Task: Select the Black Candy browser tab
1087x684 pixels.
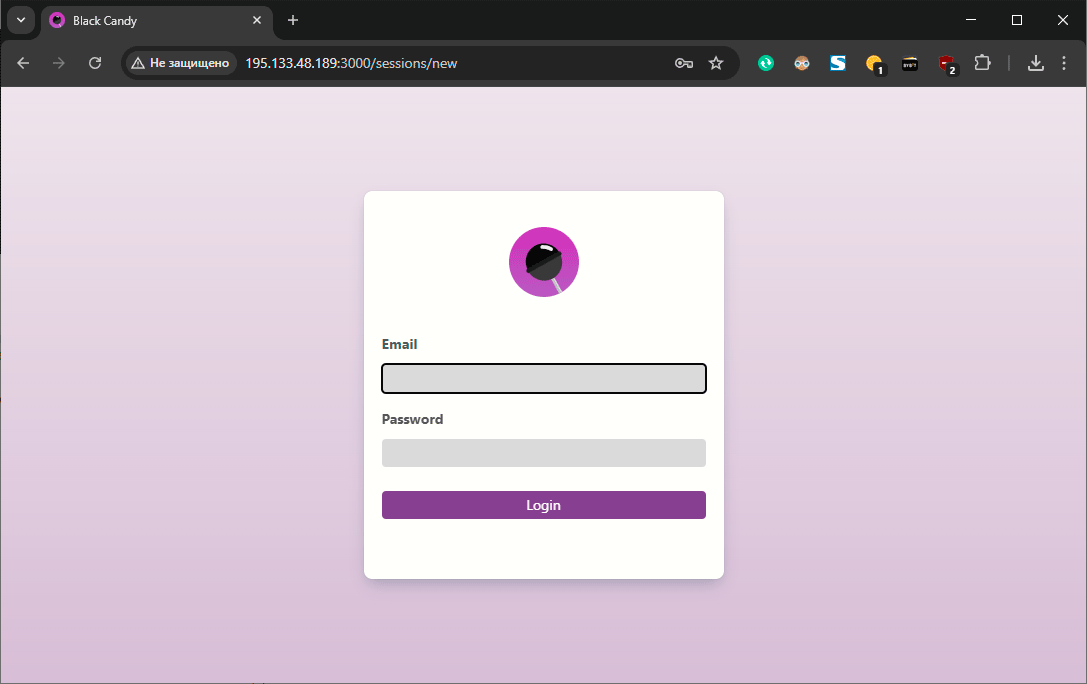Action: [157, 21]
